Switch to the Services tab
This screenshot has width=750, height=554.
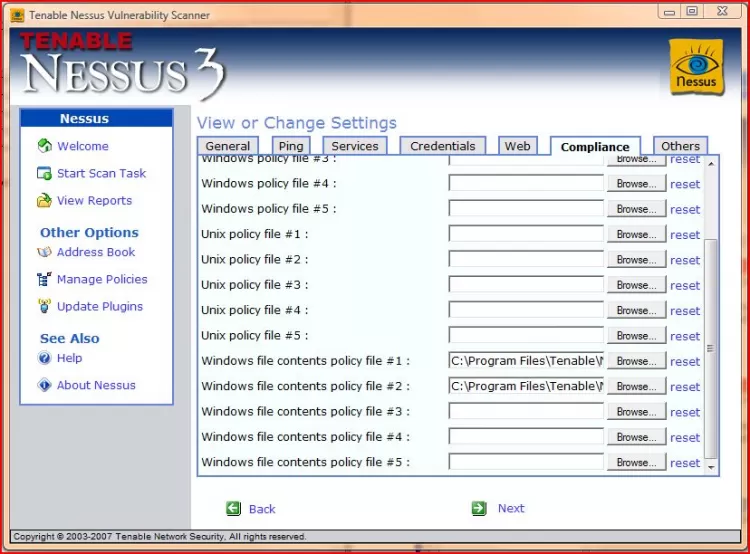355,146
